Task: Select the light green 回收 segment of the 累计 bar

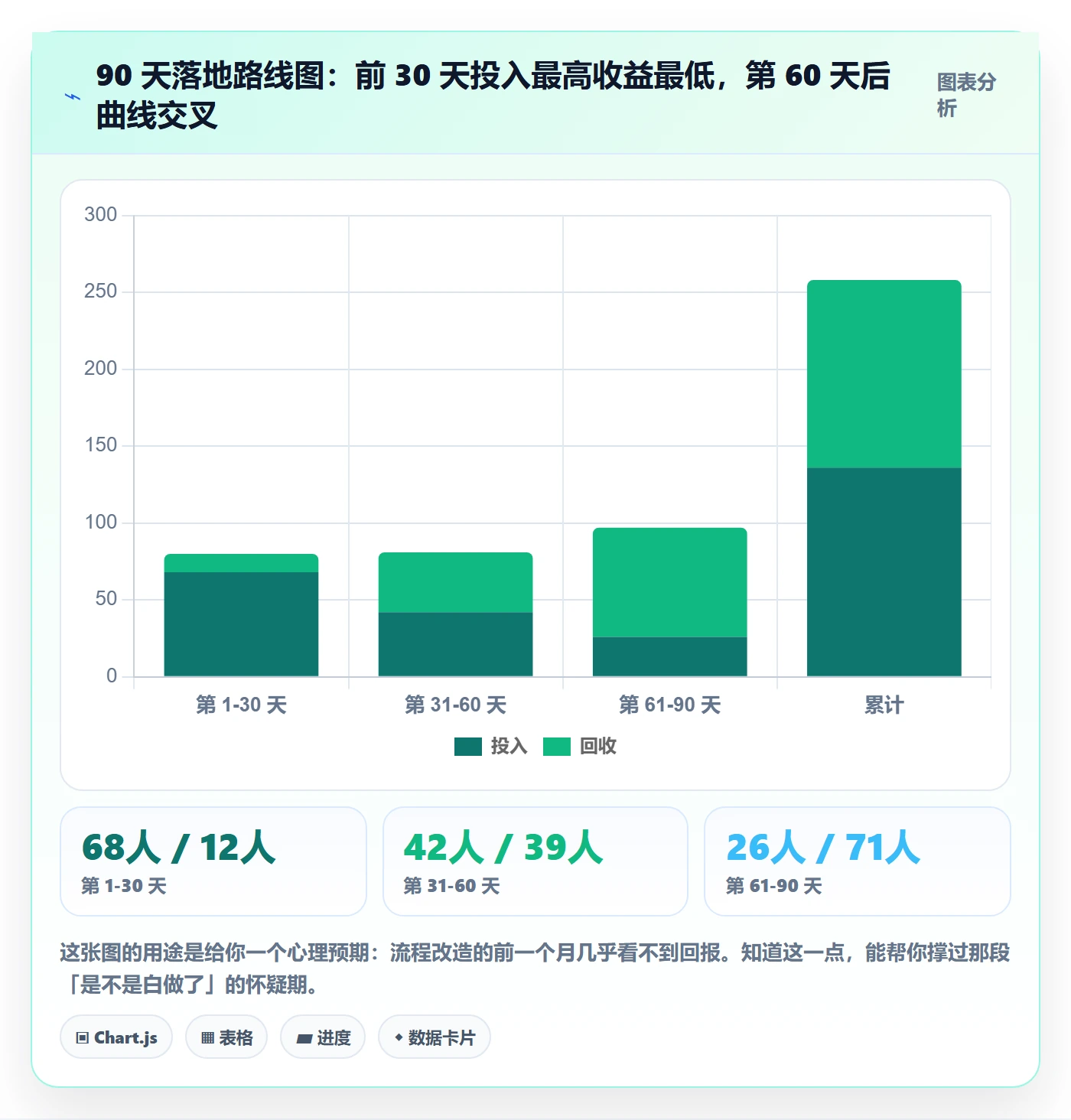Action: 884,374
